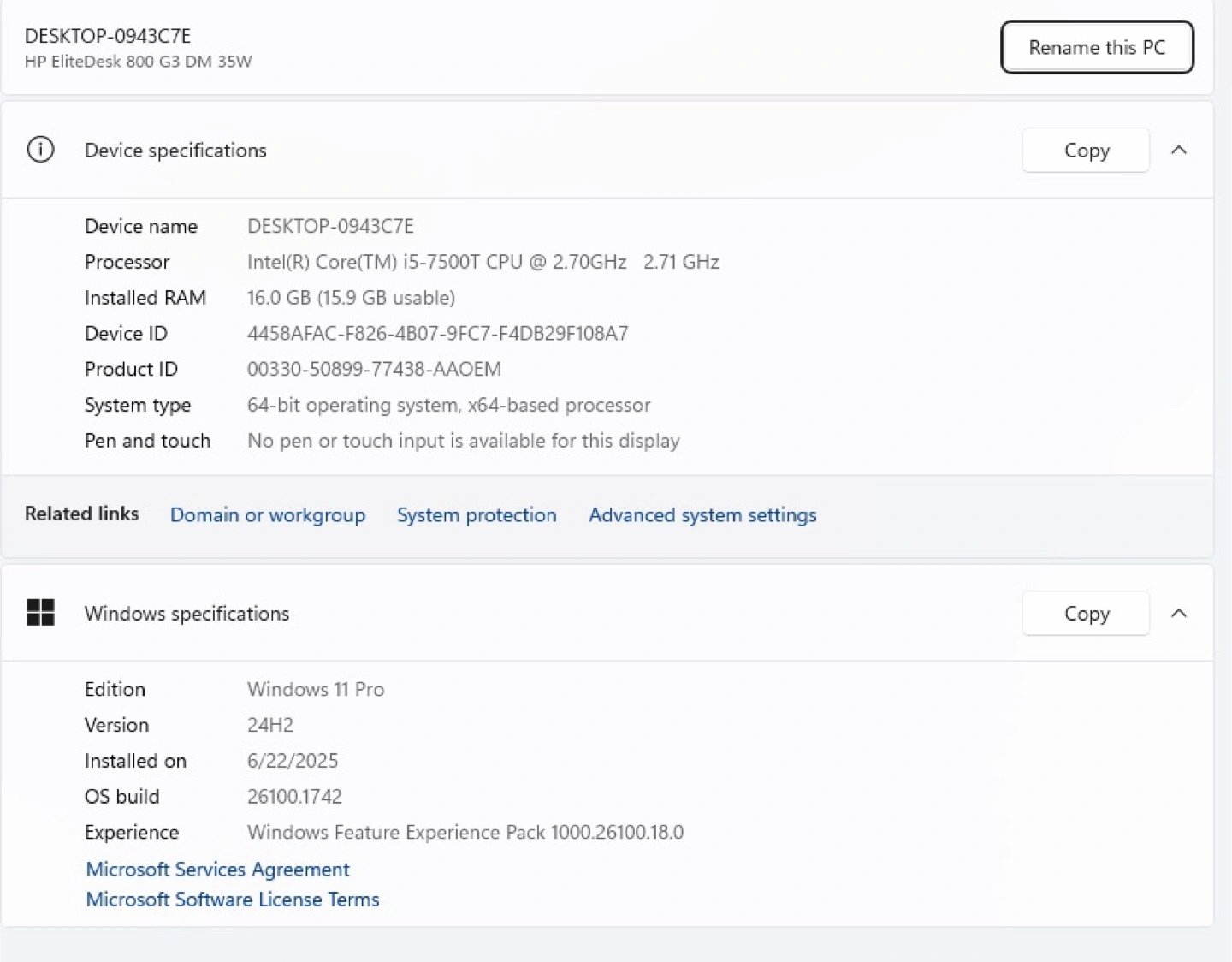Click the Device specifications info icon
Viewport: 1232px width, 962px height.
[x=40, y=150]
